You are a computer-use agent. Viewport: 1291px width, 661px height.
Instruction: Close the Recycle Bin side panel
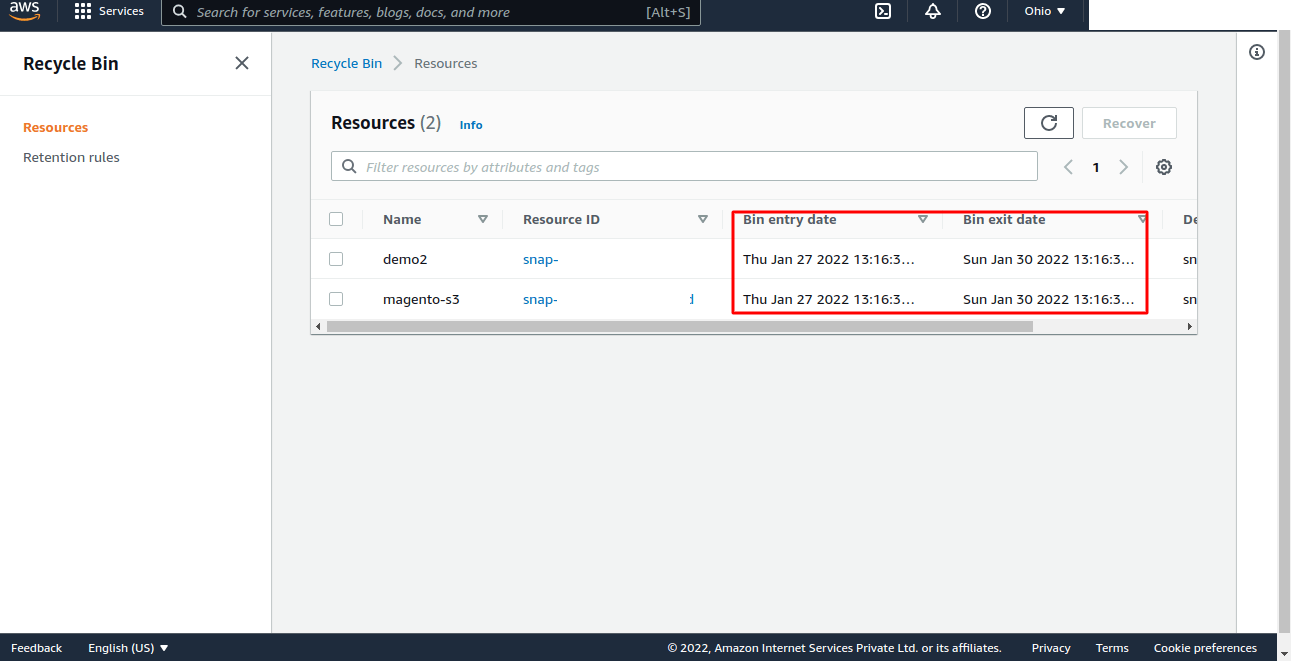click(x=242, y=62)
